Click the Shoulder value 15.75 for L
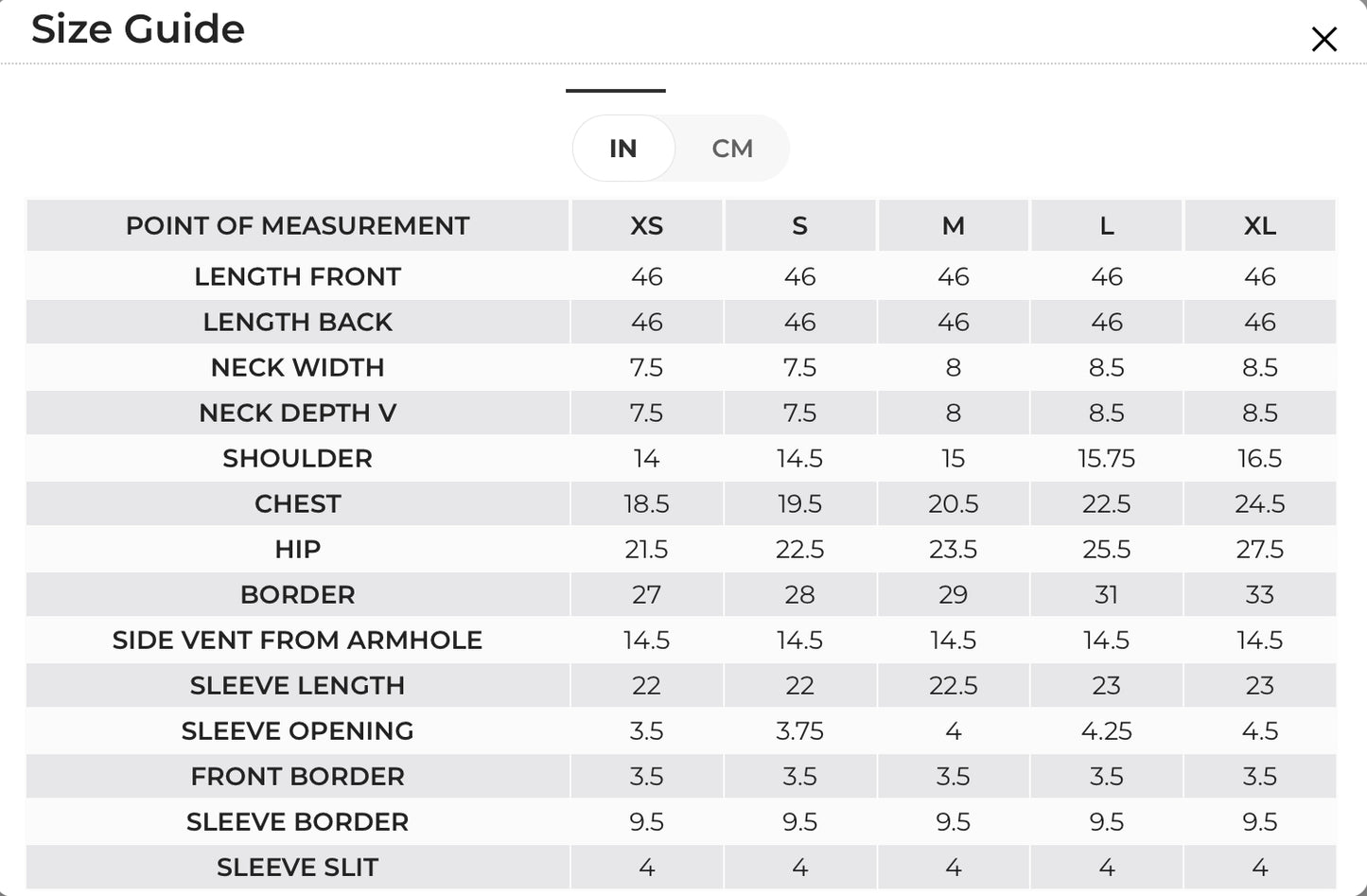The image size is (1367, 896). [x=1107, y=458]
